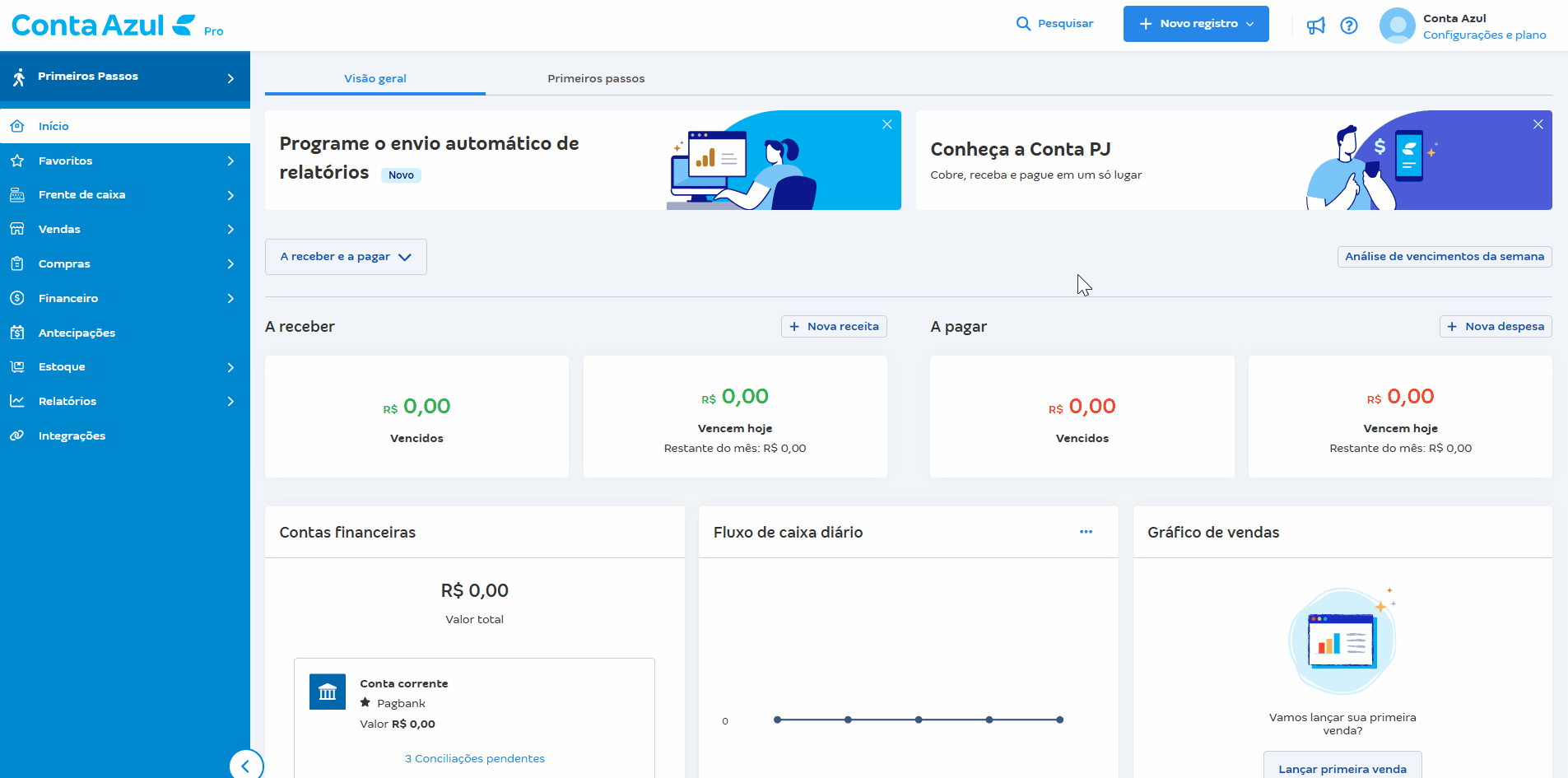Open the Antecipações calendar icon
1568x778 pixels.
pyautogui.click(x=18, y=333)
